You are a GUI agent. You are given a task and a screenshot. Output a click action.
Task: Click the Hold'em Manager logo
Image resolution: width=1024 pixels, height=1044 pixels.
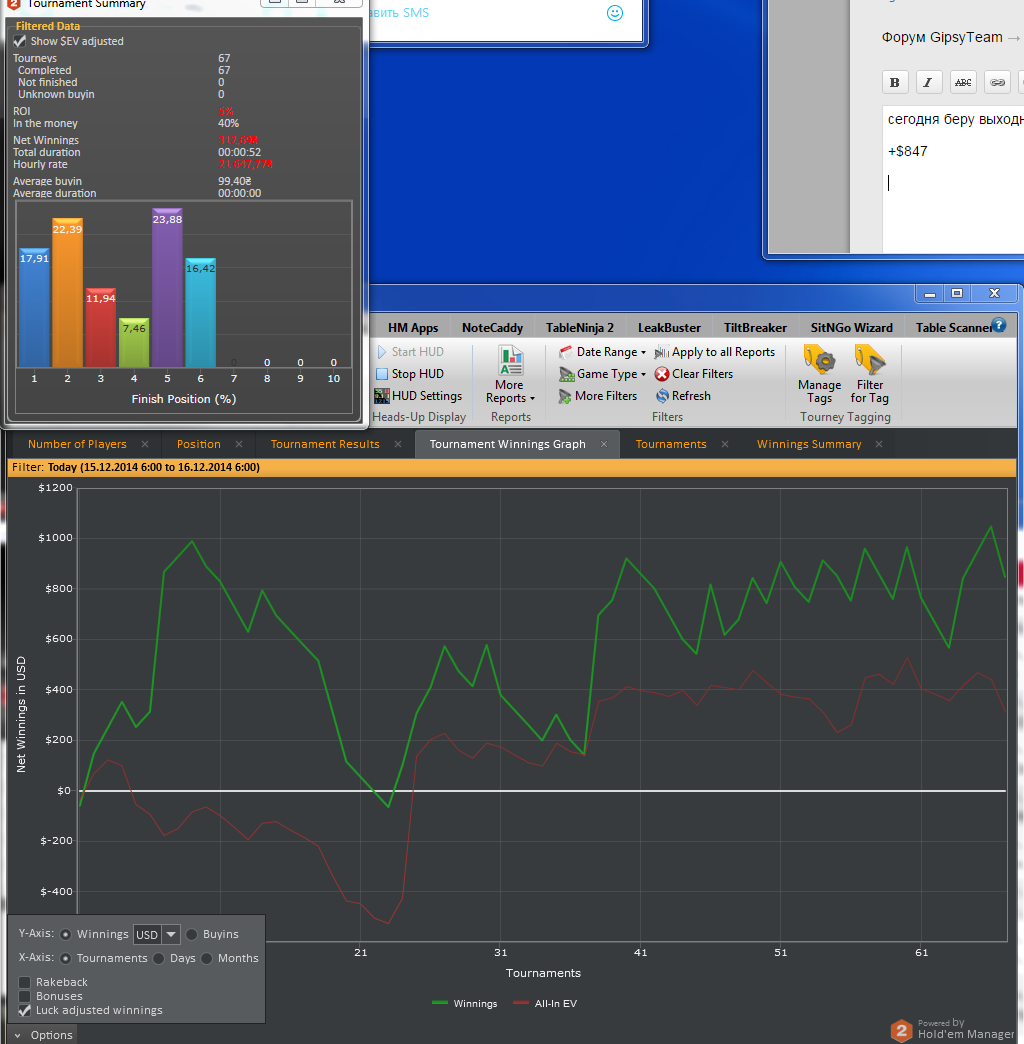pos(901,1031)
